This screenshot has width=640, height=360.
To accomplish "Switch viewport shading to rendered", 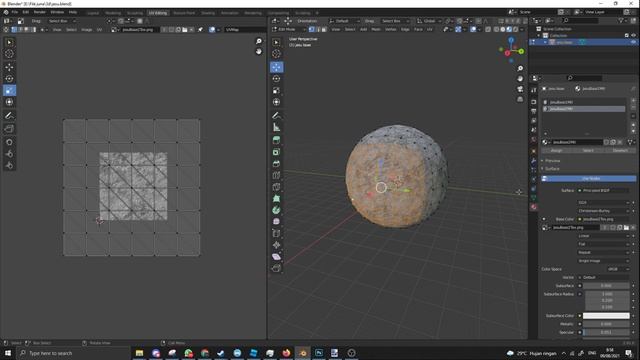I will pos(516,29).
